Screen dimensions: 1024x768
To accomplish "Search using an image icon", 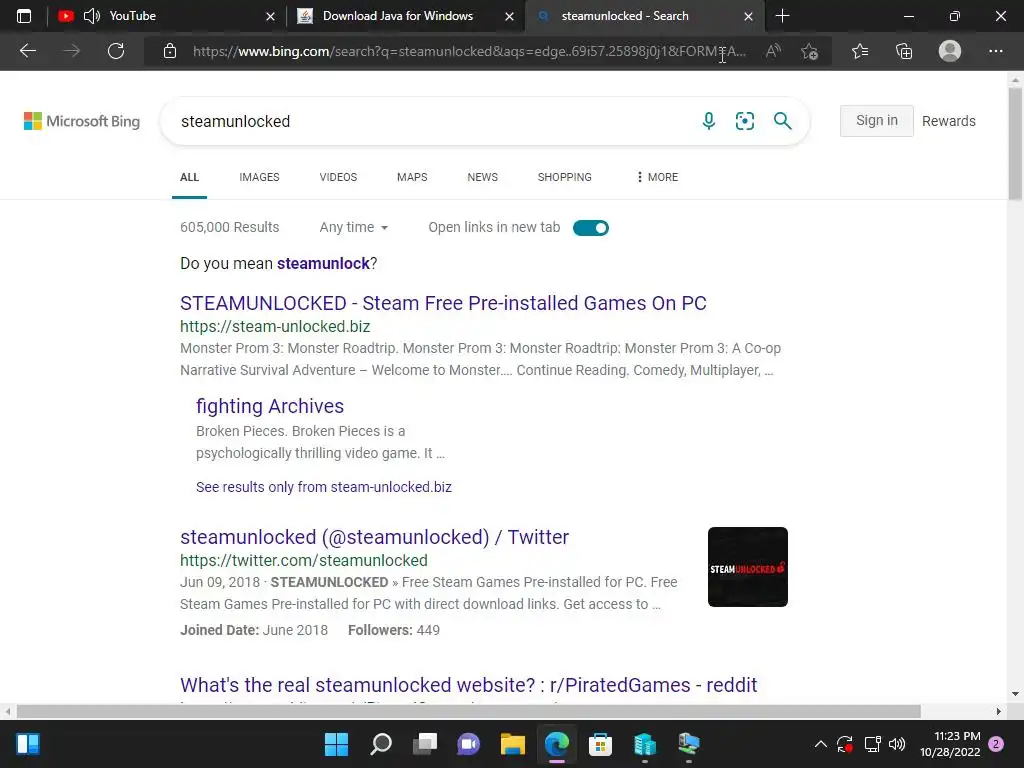I will (x=744, y=121).
